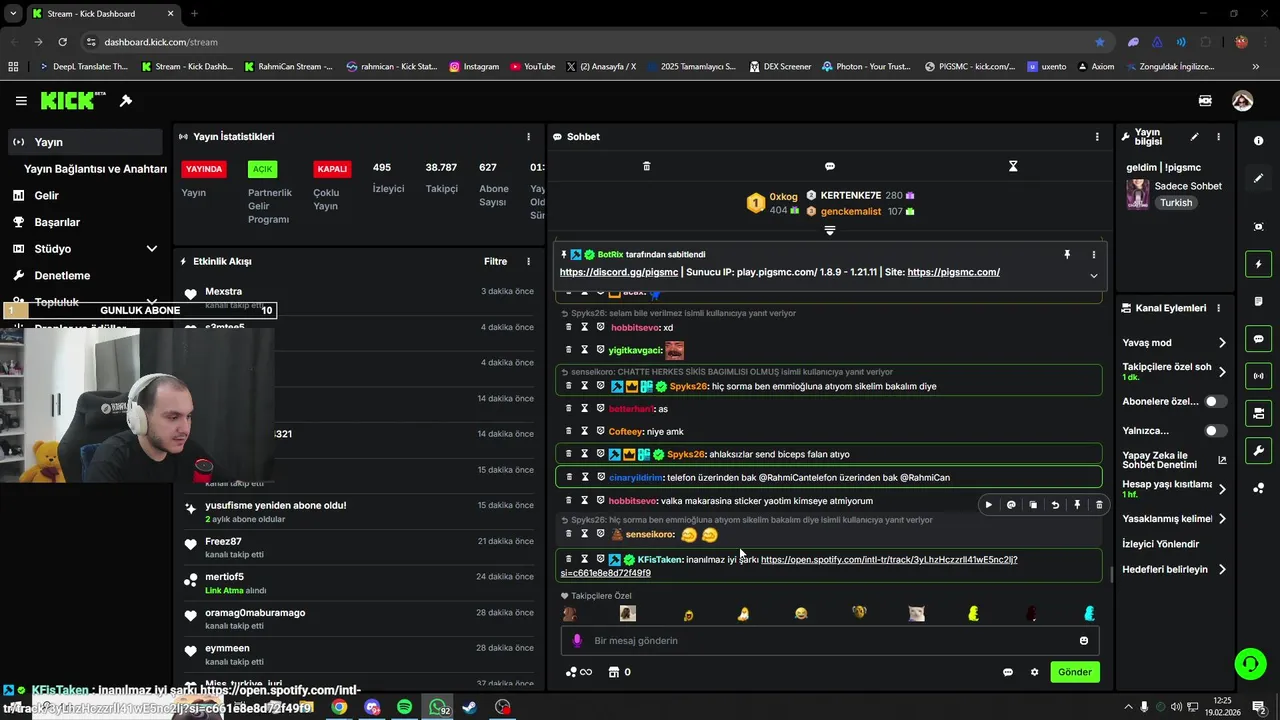
Task: Click the broadcast signal icon in right sidebar
Action: point(1259,376)
